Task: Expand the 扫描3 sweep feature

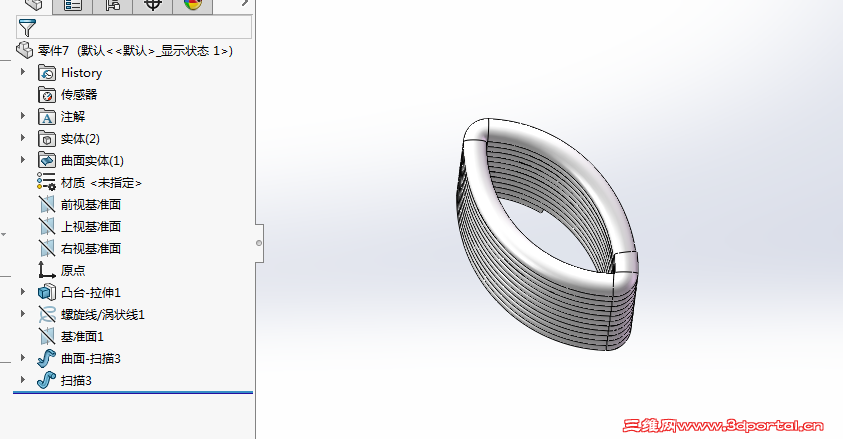Action: pos(23,380)
